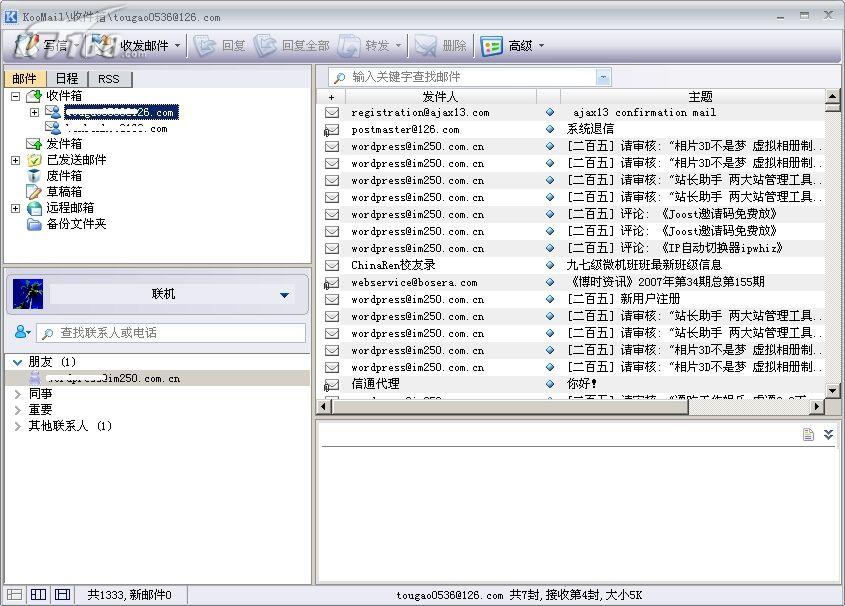Open the ajax13 confirmation mail message
Viewport: 845px width, 606px height.
tap(645, 113)
